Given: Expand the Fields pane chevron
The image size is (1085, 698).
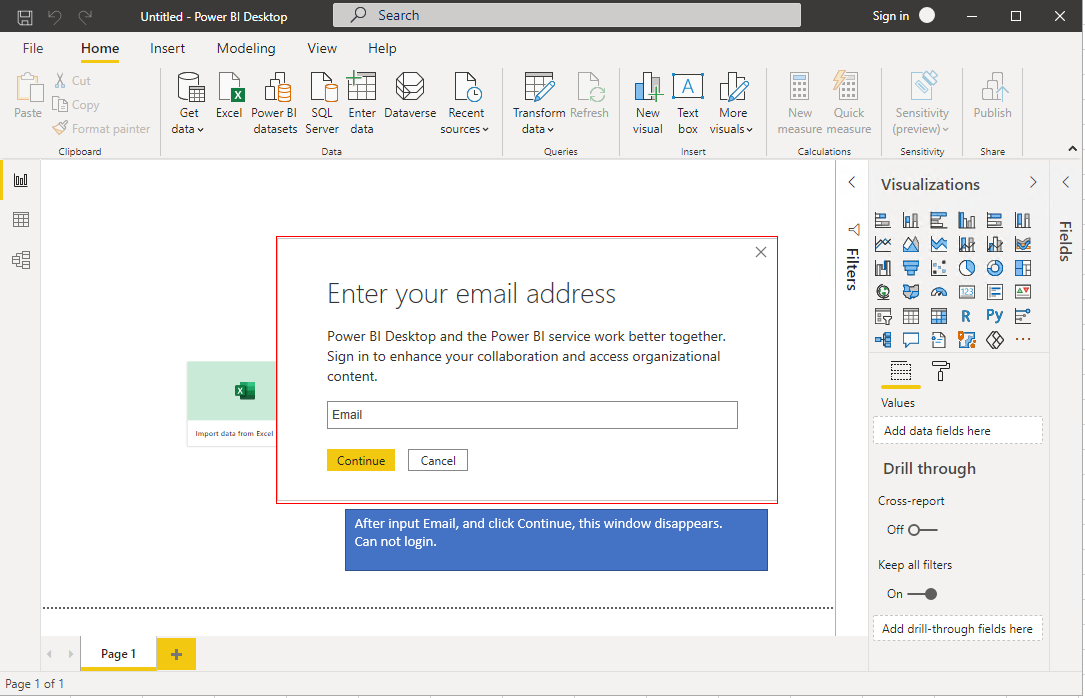Looking at the screenshot, I should pyautogui.click(x=1066, y=183).
